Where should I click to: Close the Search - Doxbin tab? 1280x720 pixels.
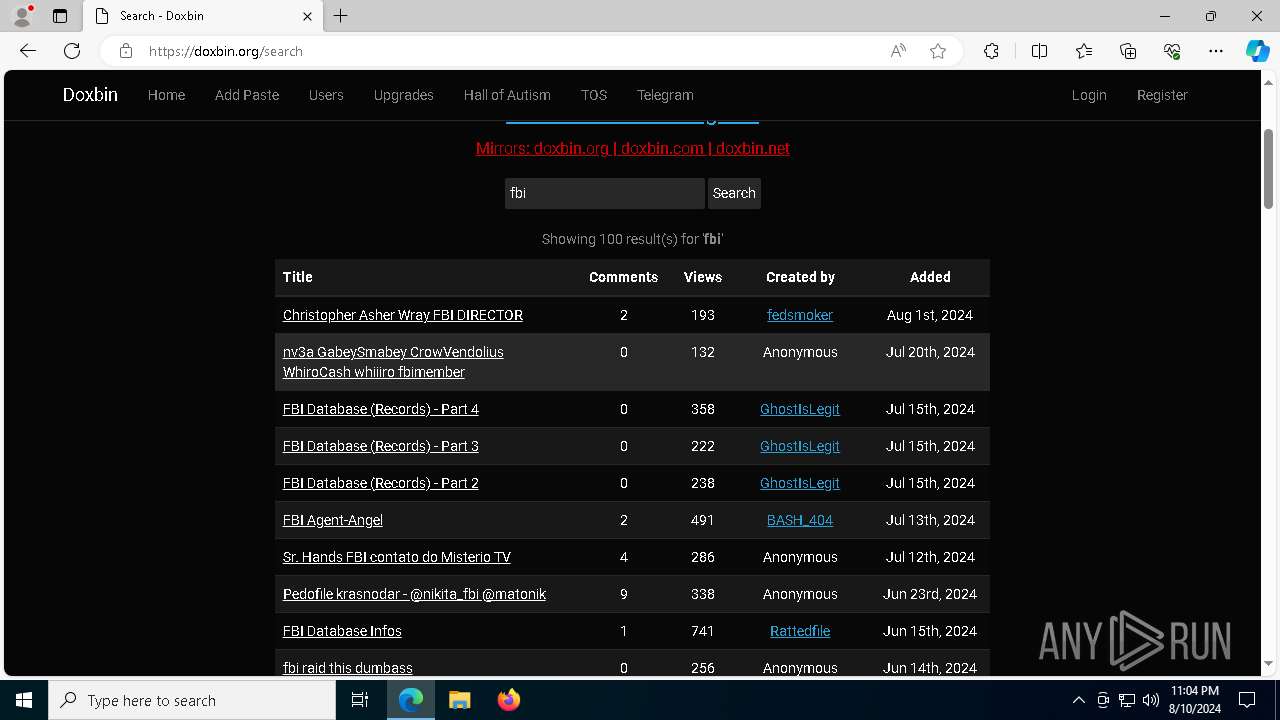[307, 16]
